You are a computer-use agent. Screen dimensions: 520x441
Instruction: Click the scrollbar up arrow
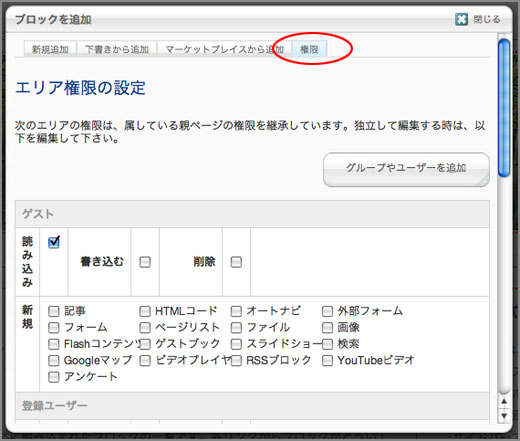tap(504, 402)
